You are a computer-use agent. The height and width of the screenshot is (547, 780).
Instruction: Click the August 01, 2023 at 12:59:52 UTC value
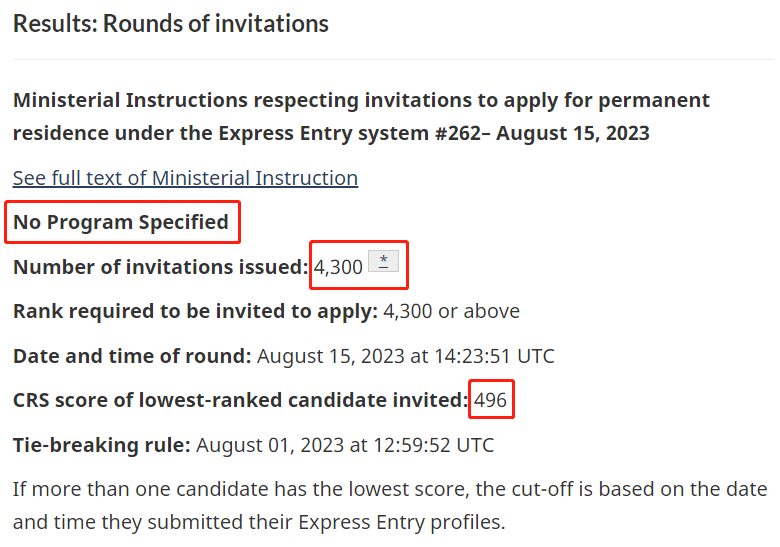[x=345, y=445]
